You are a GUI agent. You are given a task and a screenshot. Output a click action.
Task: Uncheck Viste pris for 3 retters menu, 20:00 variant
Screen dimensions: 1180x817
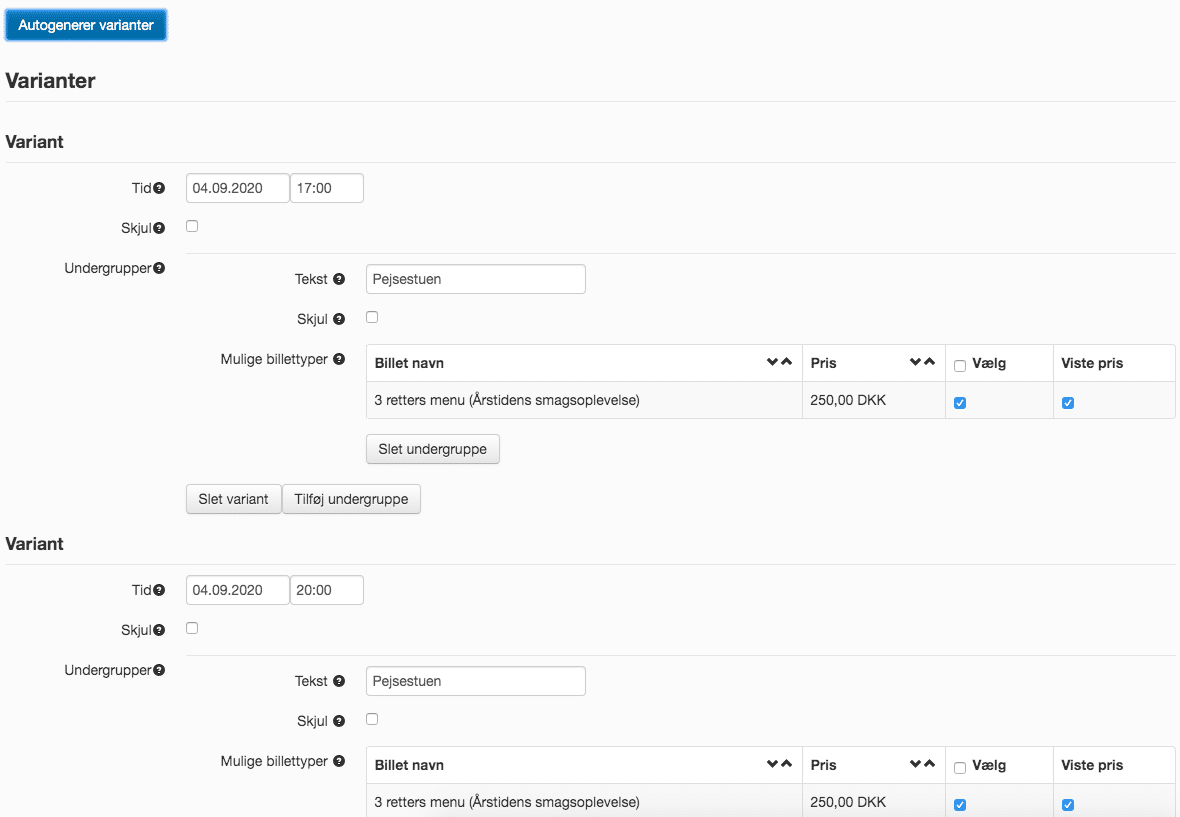[x=1068, y=804]
